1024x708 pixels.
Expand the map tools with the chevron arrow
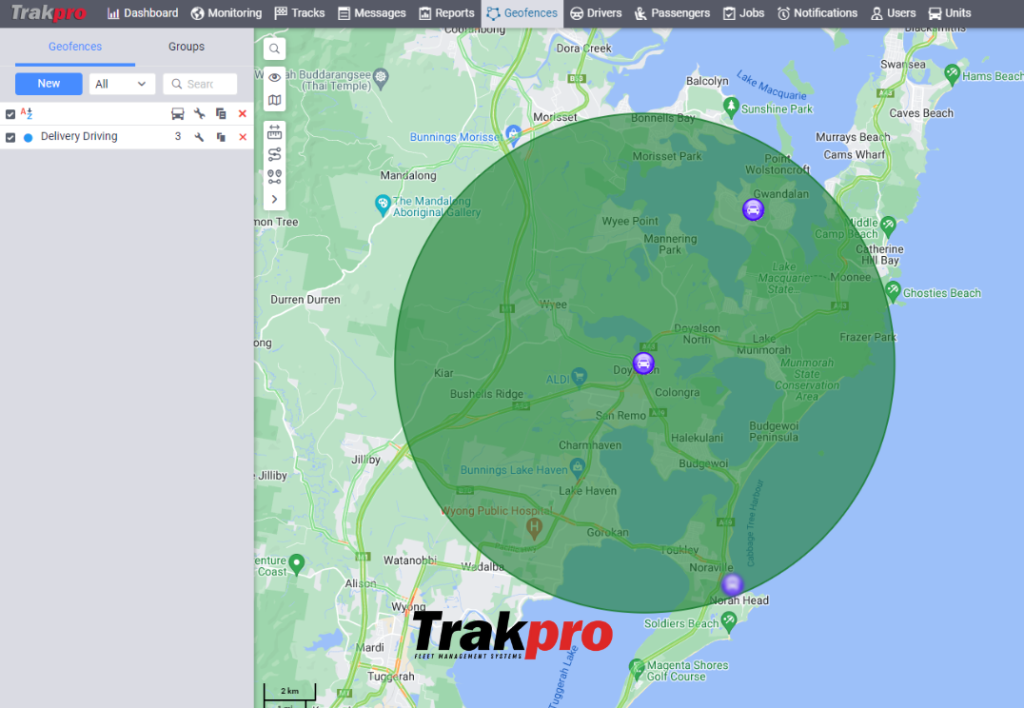pos(274,198)
